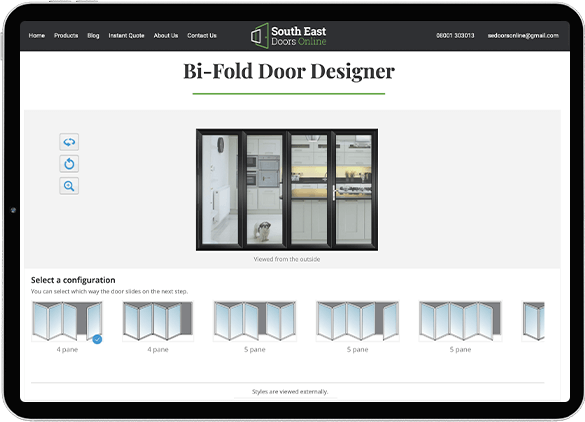Click the flip view arrows icon

(x=69, y=142)
